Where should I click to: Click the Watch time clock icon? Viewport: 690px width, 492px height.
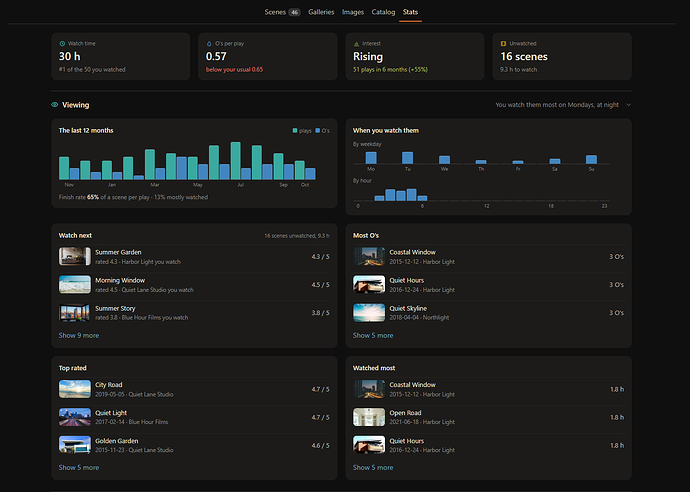point(62,44)
